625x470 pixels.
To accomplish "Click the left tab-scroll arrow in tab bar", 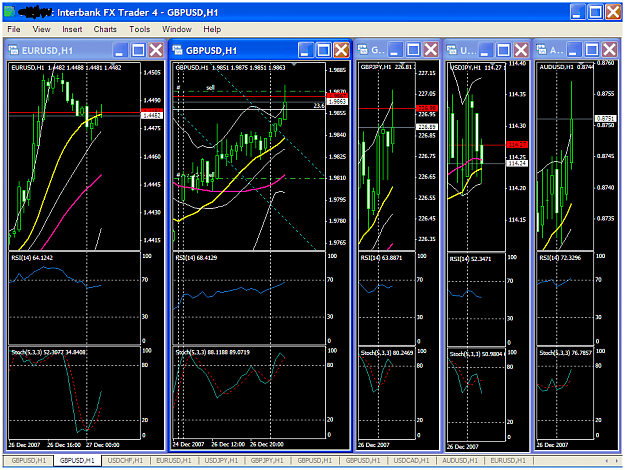I will coord(607,461).
